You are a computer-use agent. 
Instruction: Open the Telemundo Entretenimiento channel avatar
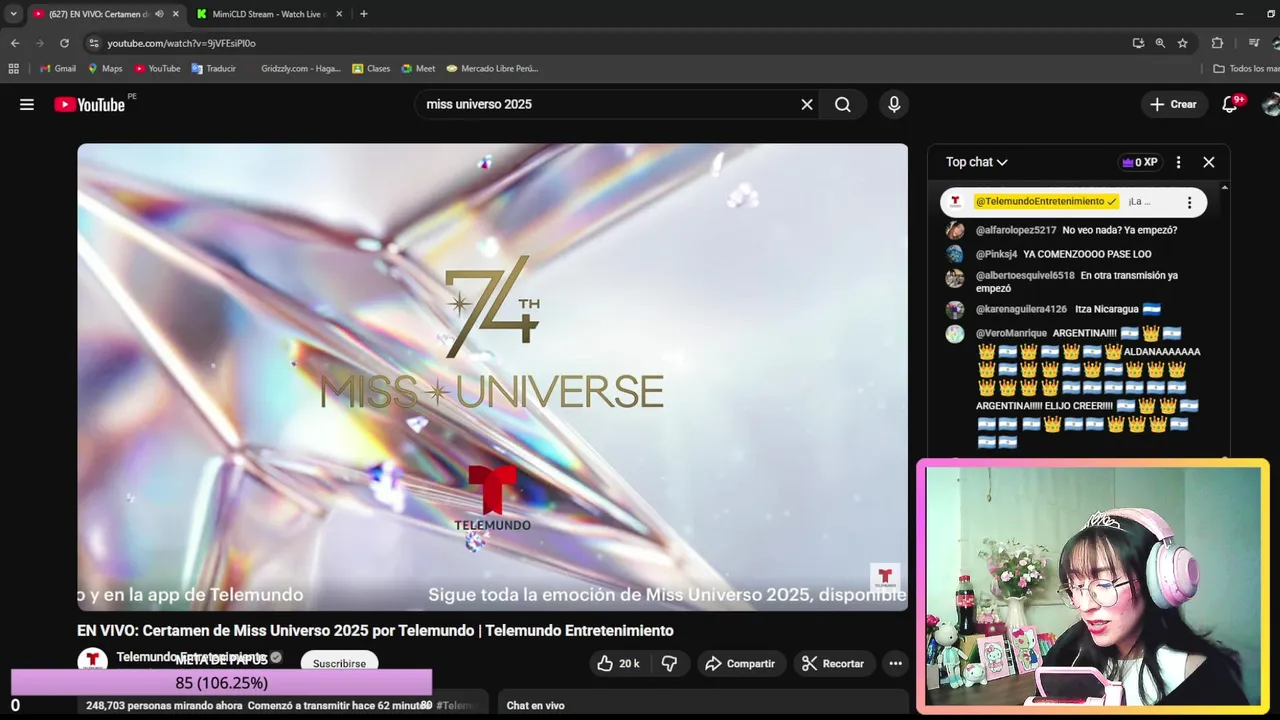[92, 662]
